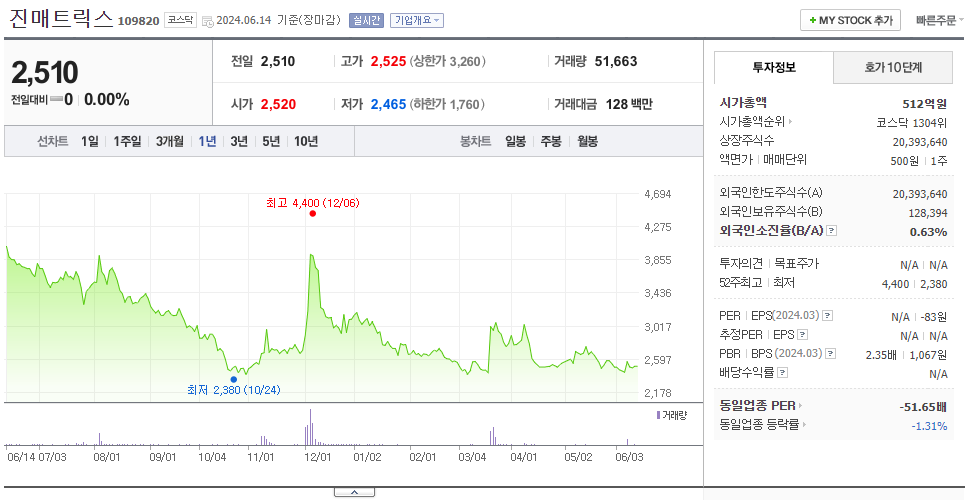
Task: Click the red 최고 4,400 marker dot
Action: click(312, 214)
